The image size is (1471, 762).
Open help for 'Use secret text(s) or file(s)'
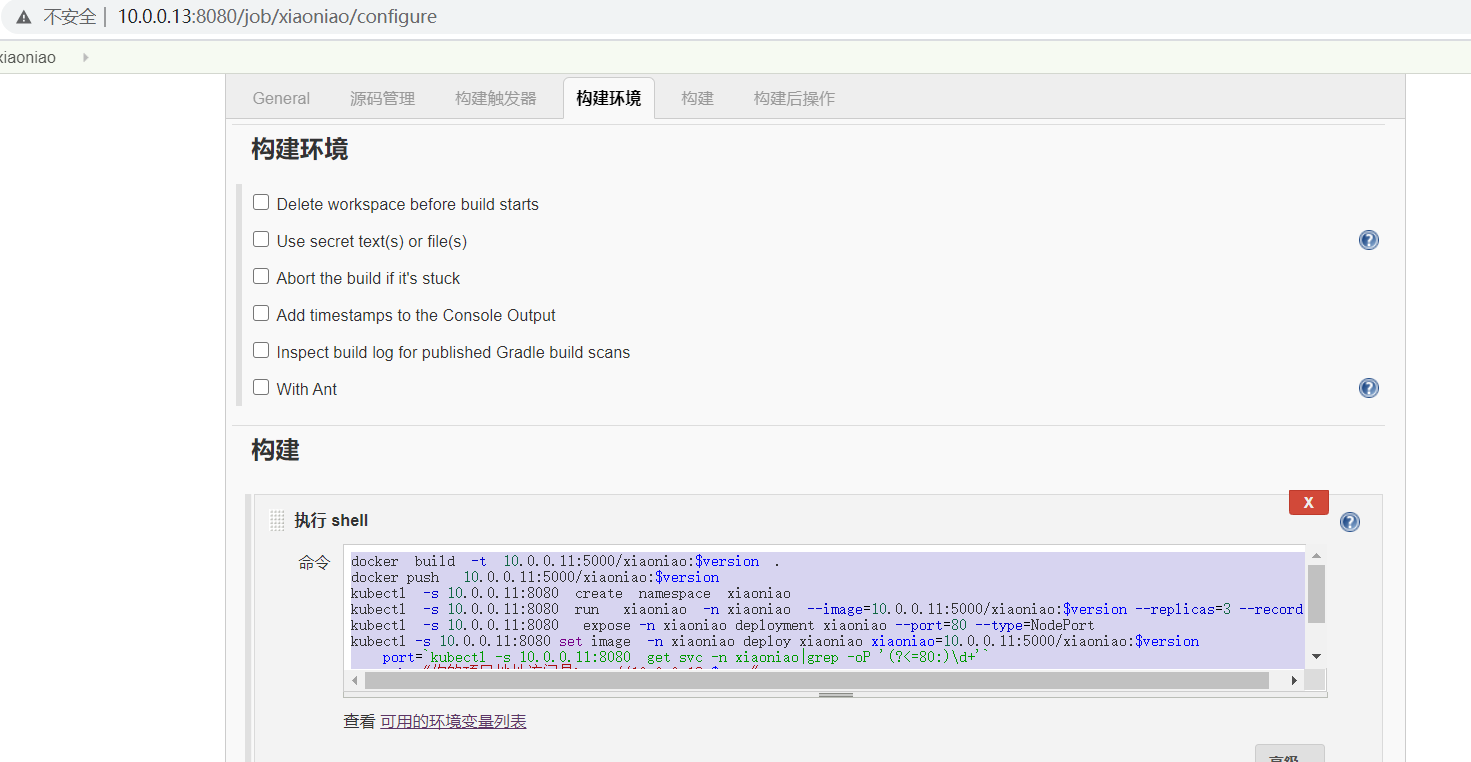[1369, 240]
